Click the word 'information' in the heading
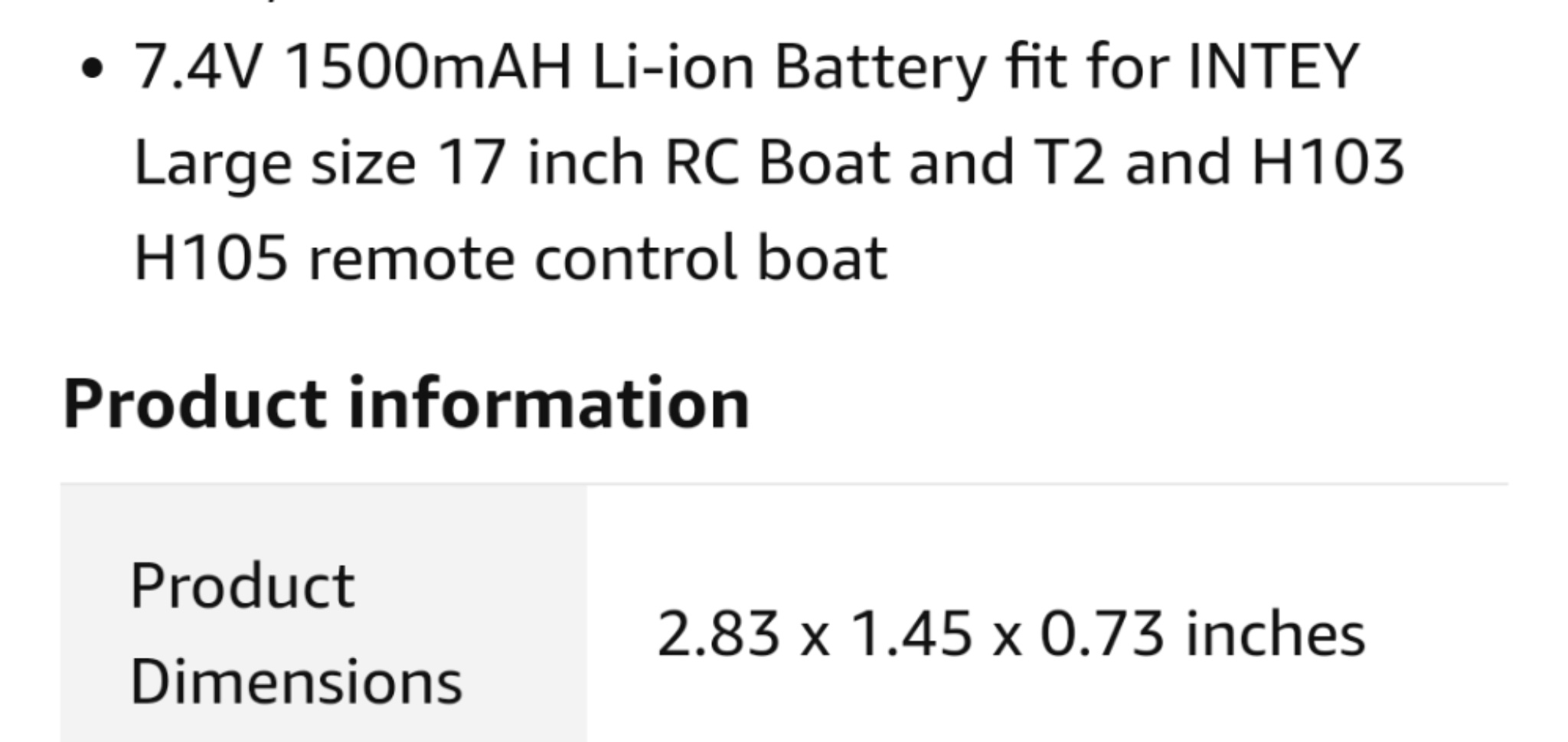 tap(549, 404)
